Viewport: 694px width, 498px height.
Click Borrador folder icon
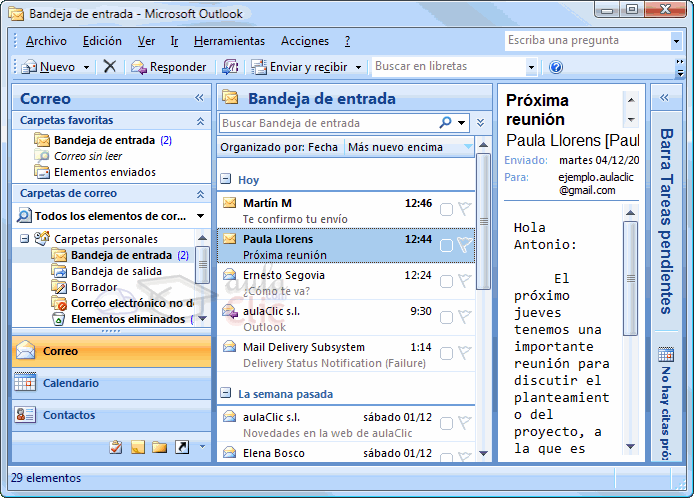tap(58, 287)
